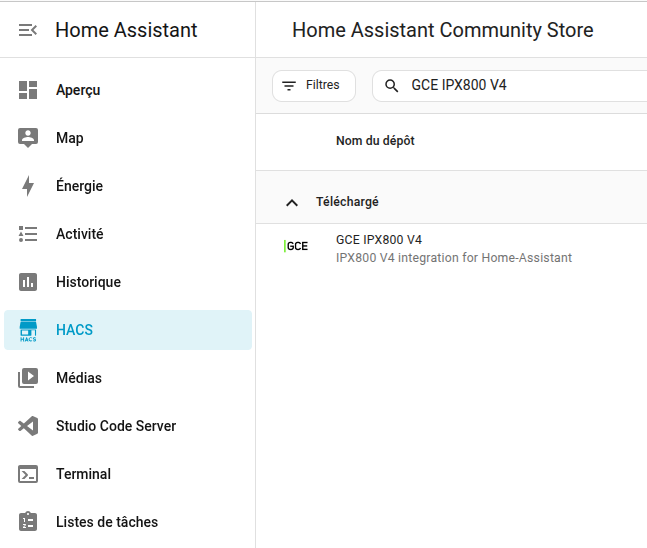The height and width of the screenshot is (548, 647).
Task: Click the GCE logo thumbnail
Action: click(x=296, y=246)
